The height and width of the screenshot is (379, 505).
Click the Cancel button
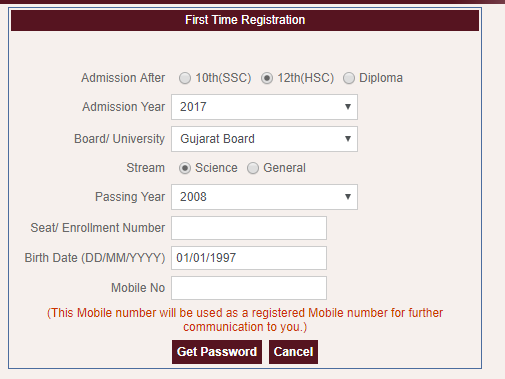tap(293, 352)
